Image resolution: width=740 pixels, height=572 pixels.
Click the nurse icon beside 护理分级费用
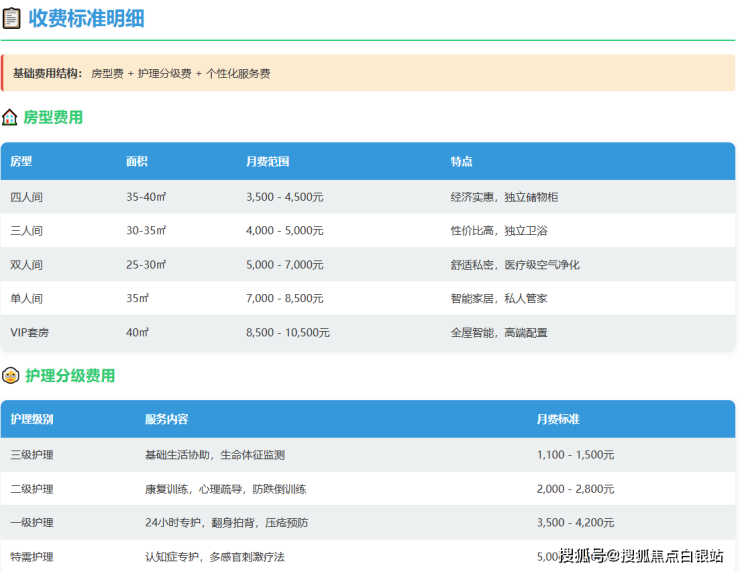[10, 376]
